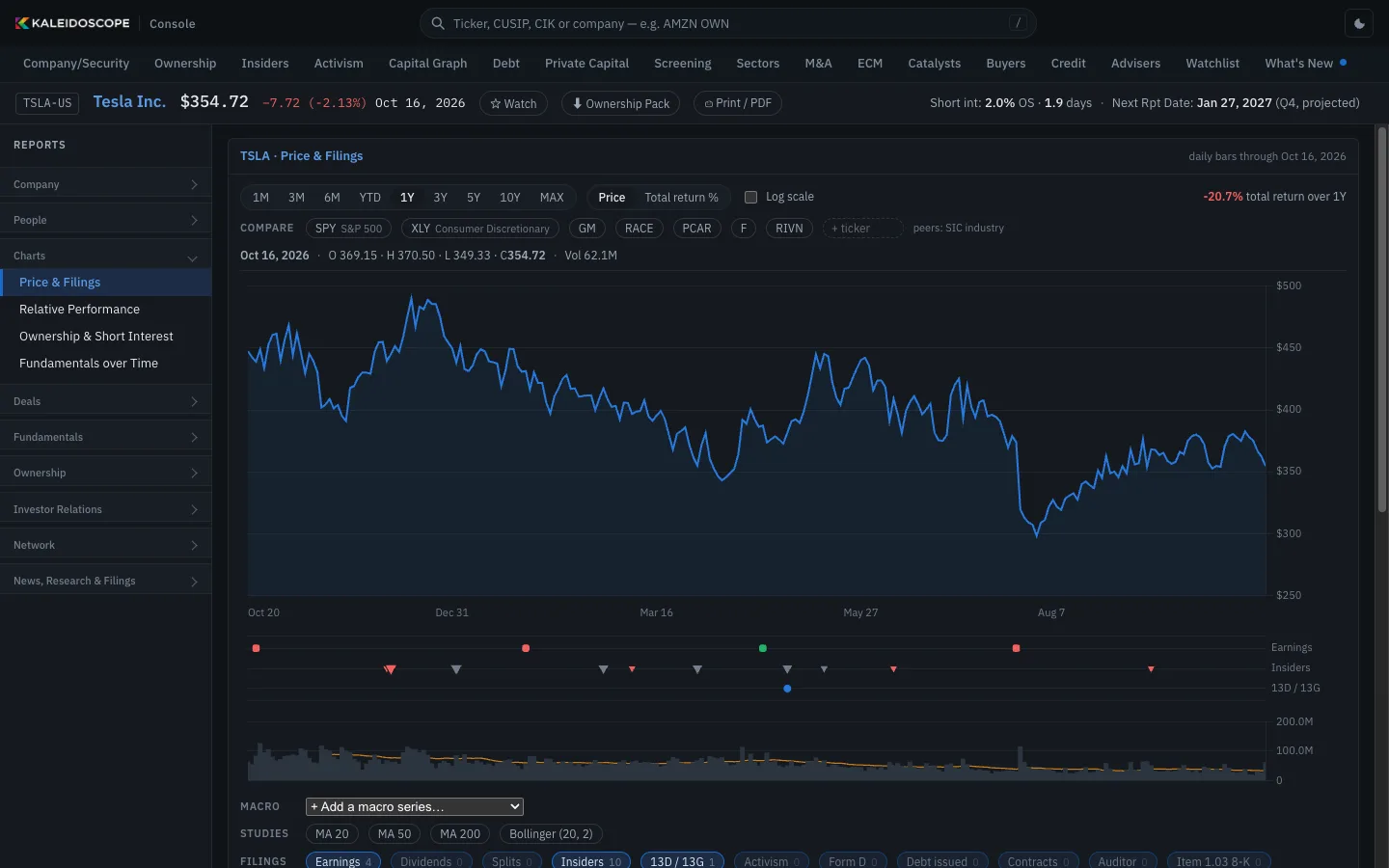This screenshot has width=1389, height=868.
Task: Click the Kaleidoscope logo
Action: (x=72, y=23)
